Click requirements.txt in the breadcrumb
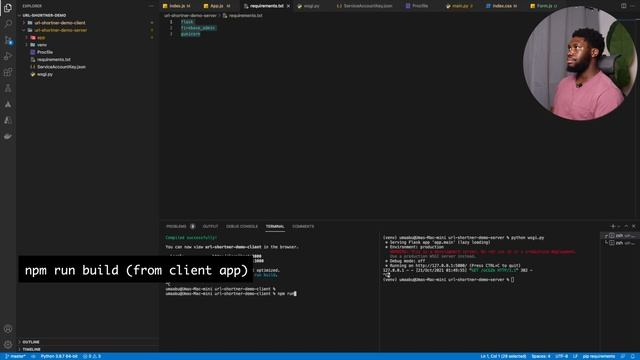The image size is (640, 360). [246, 16]
